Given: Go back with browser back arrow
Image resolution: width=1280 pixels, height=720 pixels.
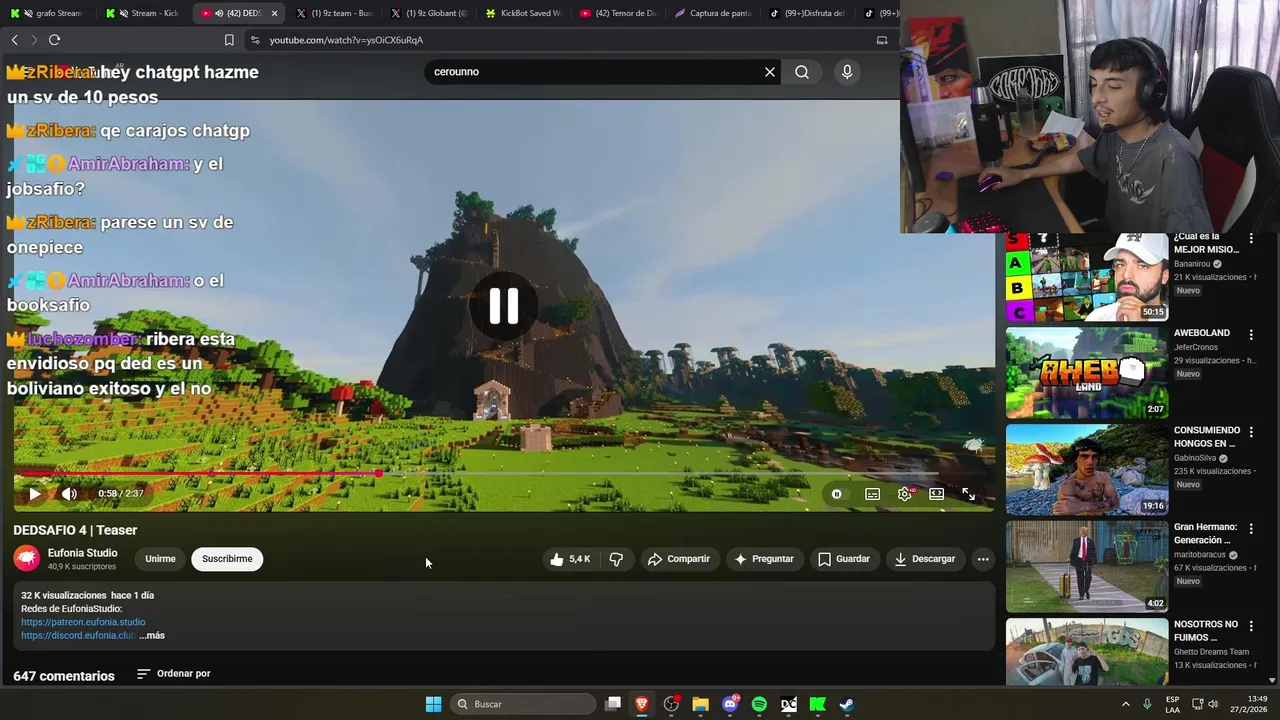Looking at the screenshot, I should (14, 40).
